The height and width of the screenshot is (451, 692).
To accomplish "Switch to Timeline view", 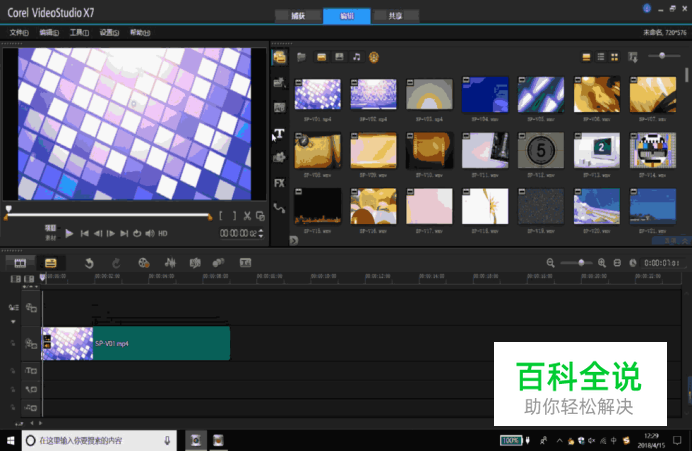I will 51,263.
